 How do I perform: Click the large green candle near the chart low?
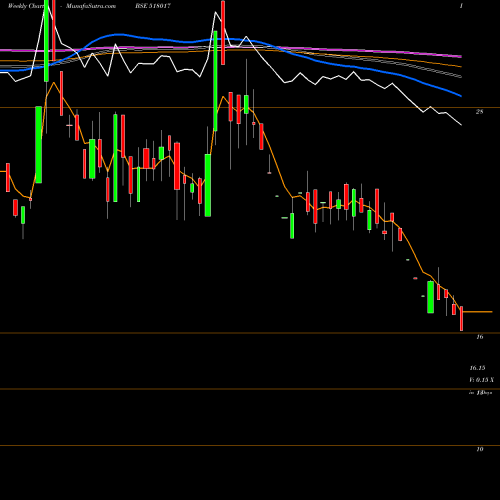click(x=431, y=297)
